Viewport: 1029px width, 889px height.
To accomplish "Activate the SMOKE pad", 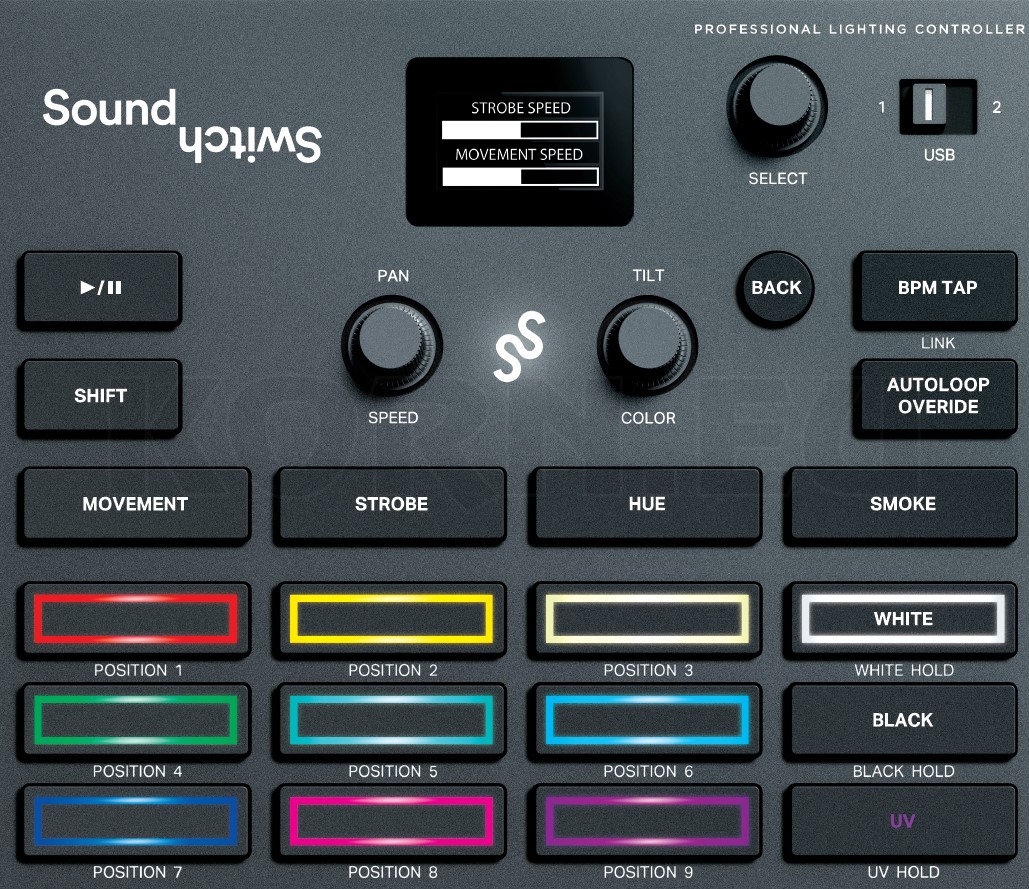I will point(900,504).
